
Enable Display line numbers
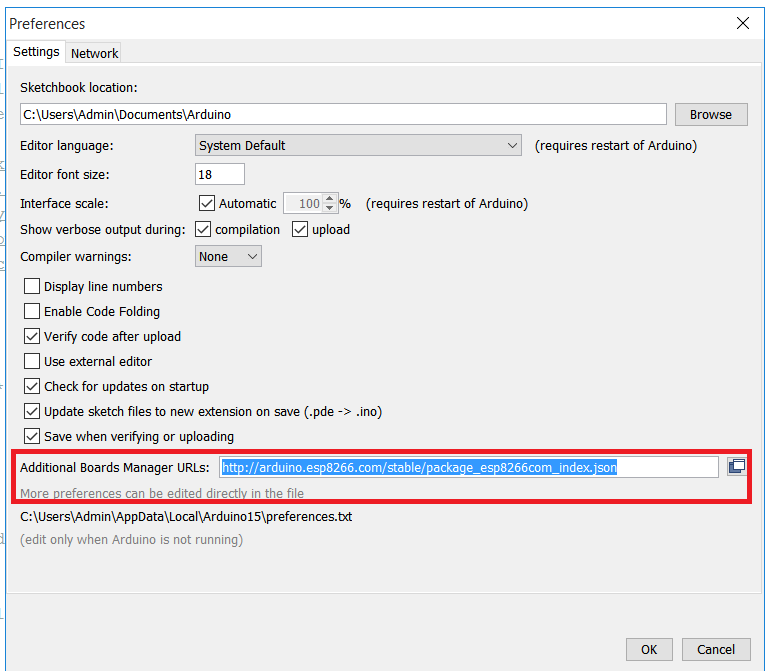pyautogui.click(x=32, y=286)
